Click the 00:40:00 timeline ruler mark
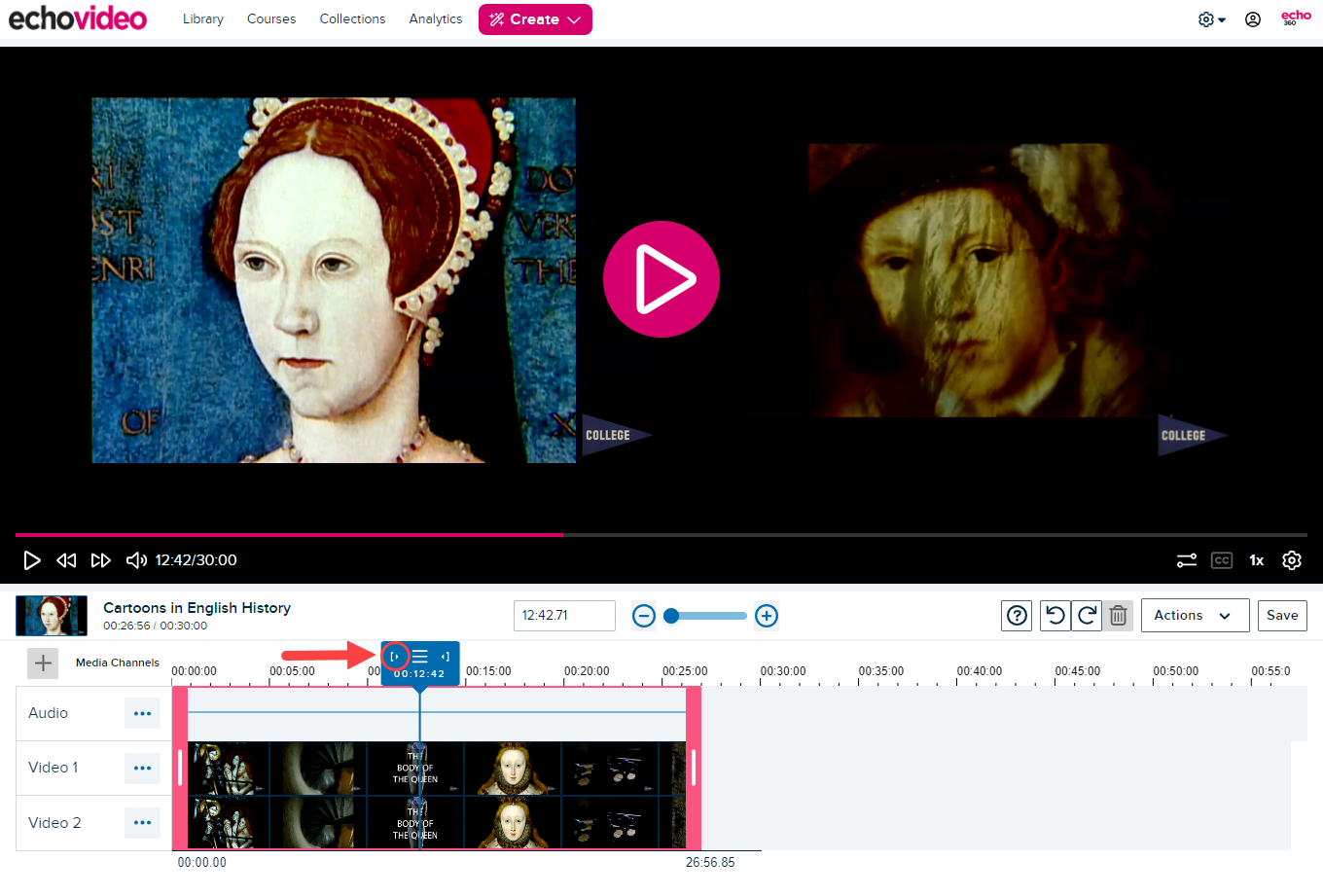Screen dimensions: 1323x896 click(980, 671)
